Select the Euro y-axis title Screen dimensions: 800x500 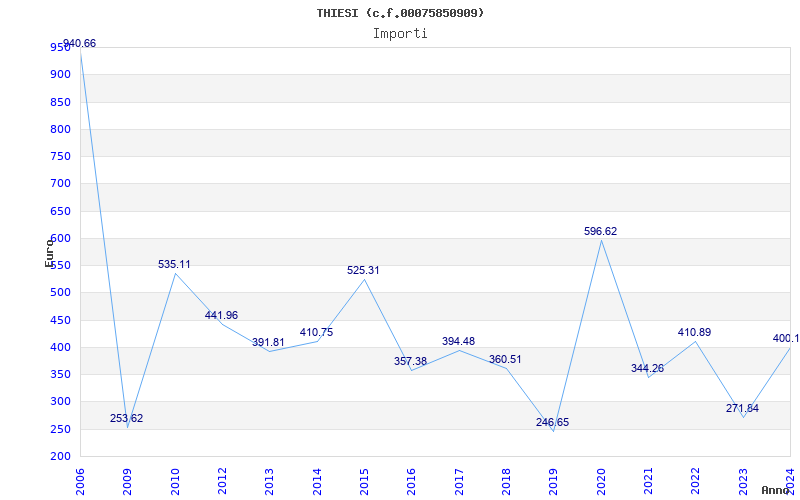[x=49, y=253]
